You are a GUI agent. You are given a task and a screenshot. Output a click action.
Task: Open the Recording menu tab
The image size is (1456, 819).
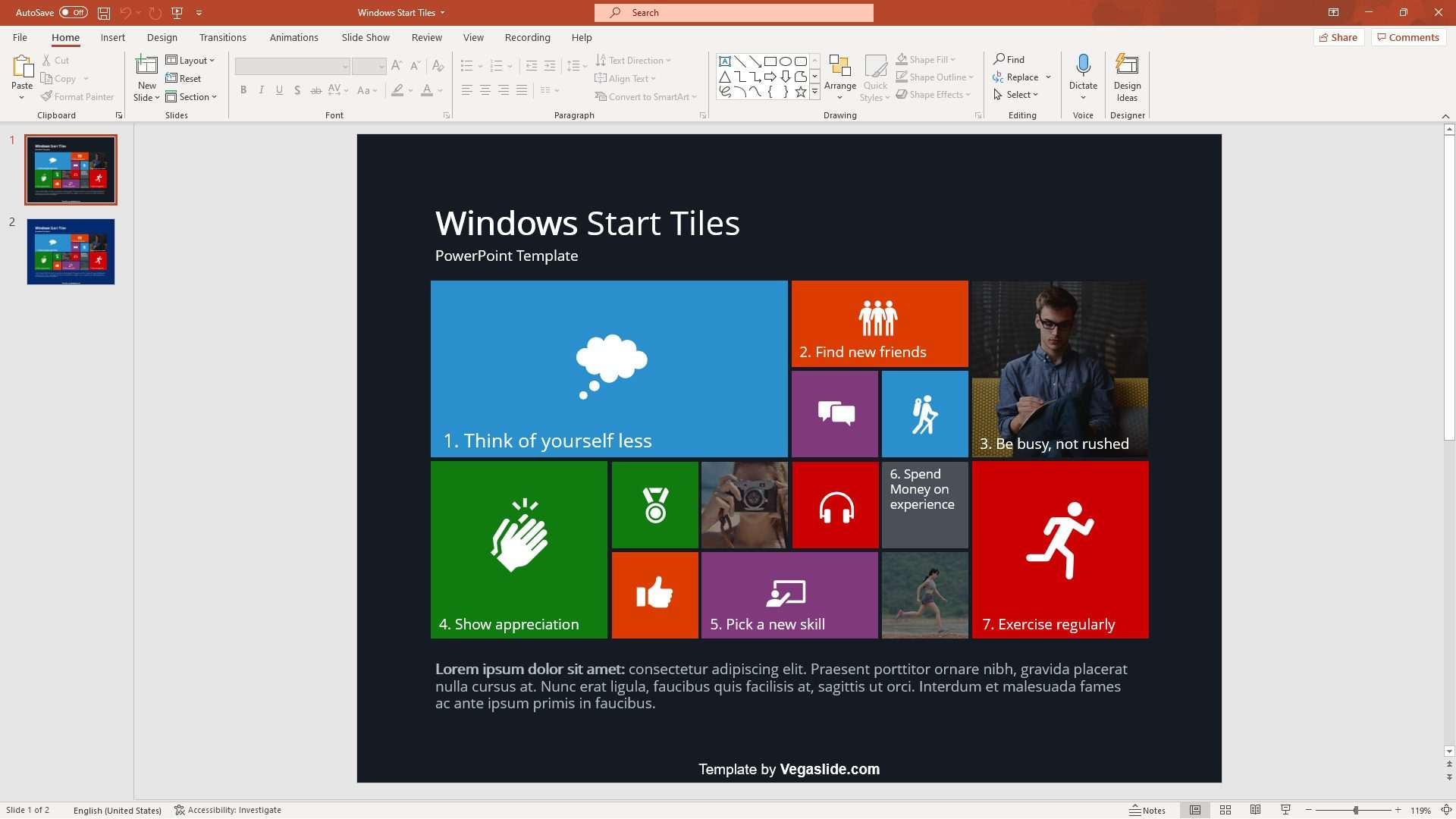527,37
